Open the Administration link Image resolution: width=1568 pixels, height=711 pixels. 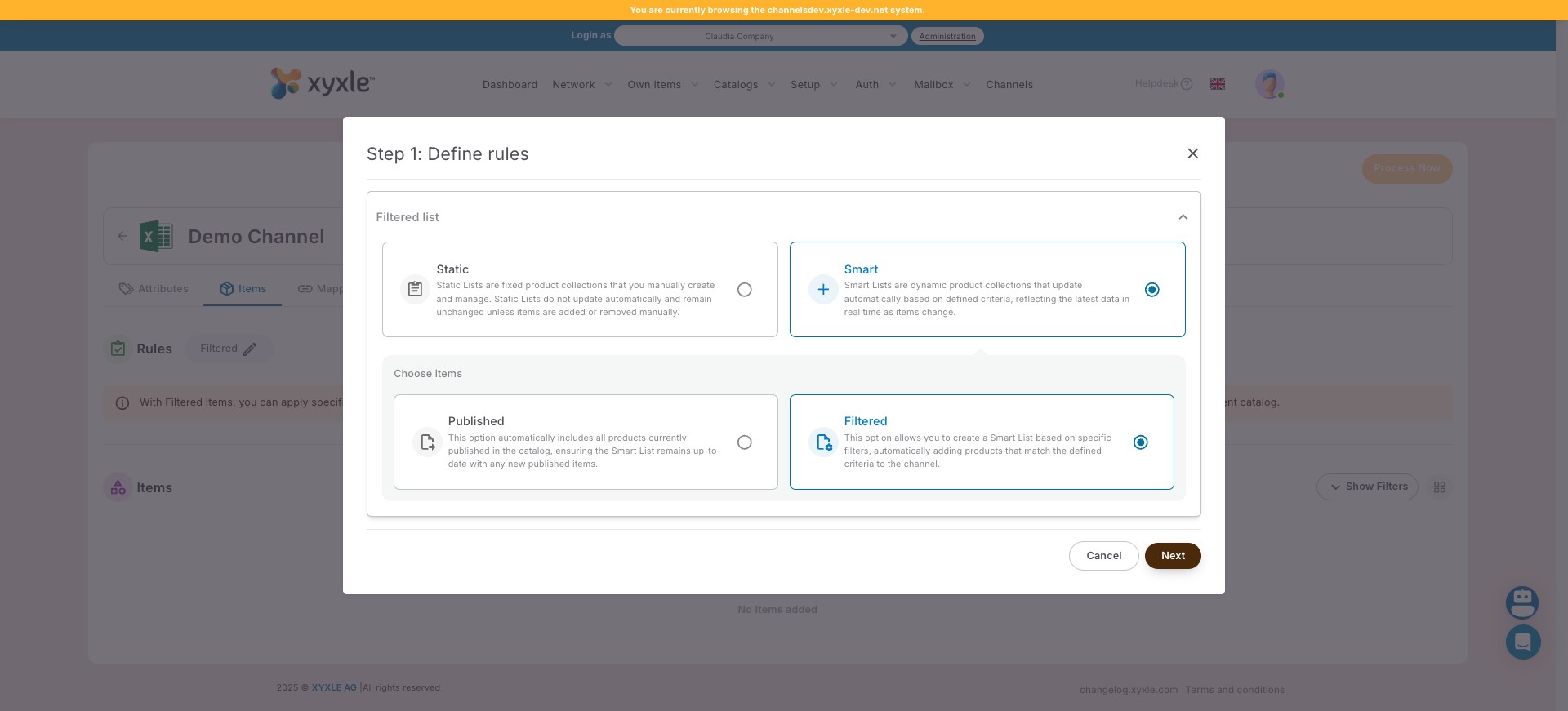947,36
